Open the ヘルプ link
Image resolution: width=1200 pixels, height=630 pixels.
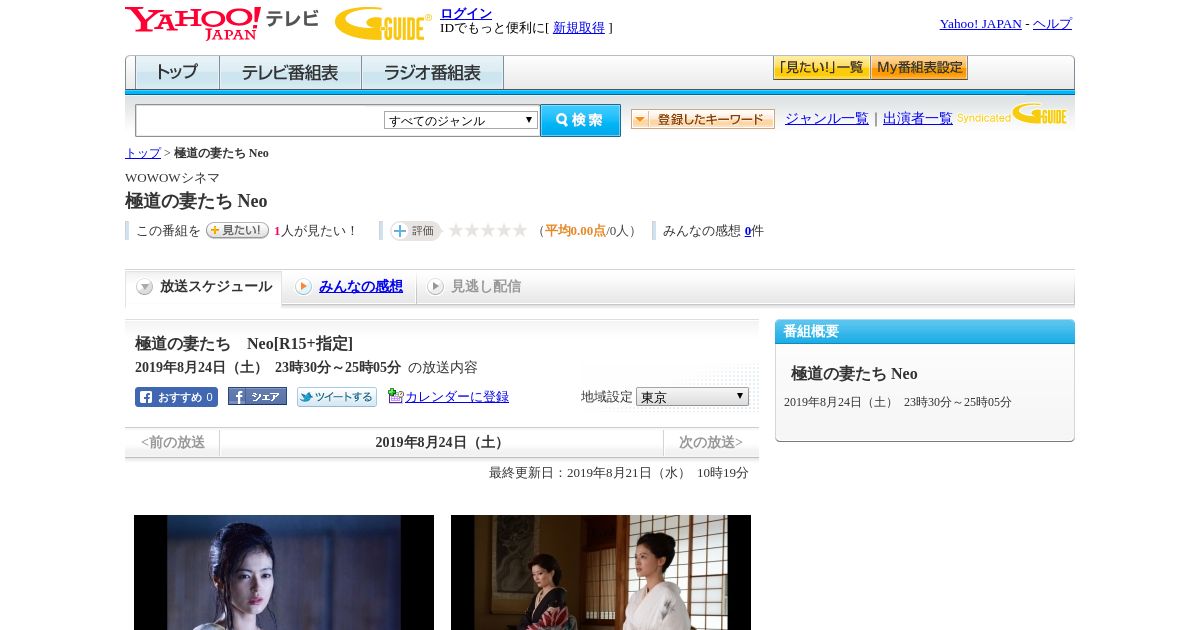pos(1052,24)
